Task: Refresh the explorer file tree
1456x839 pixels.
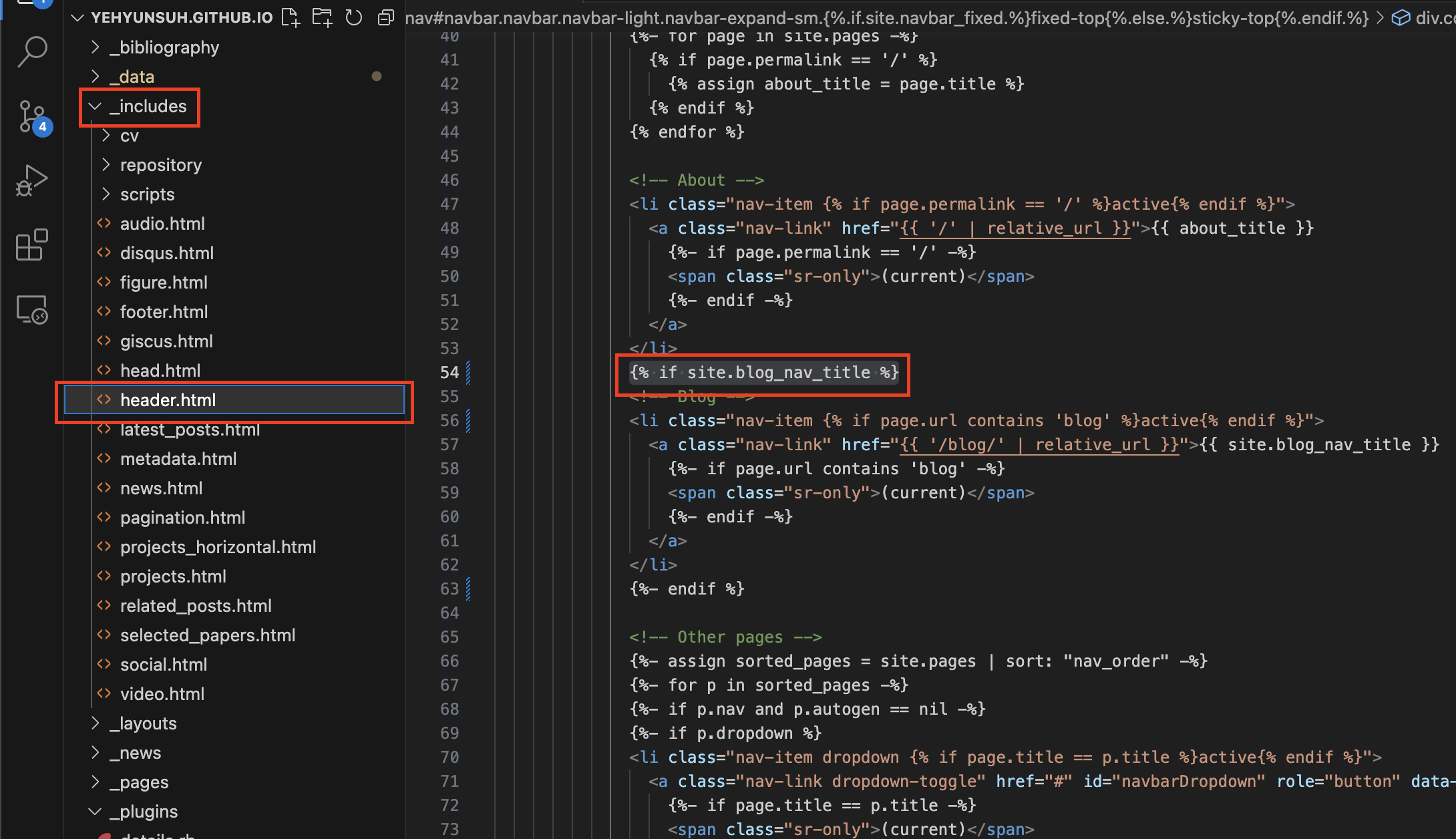Action: pyautogui.click(x=354, y=17)
